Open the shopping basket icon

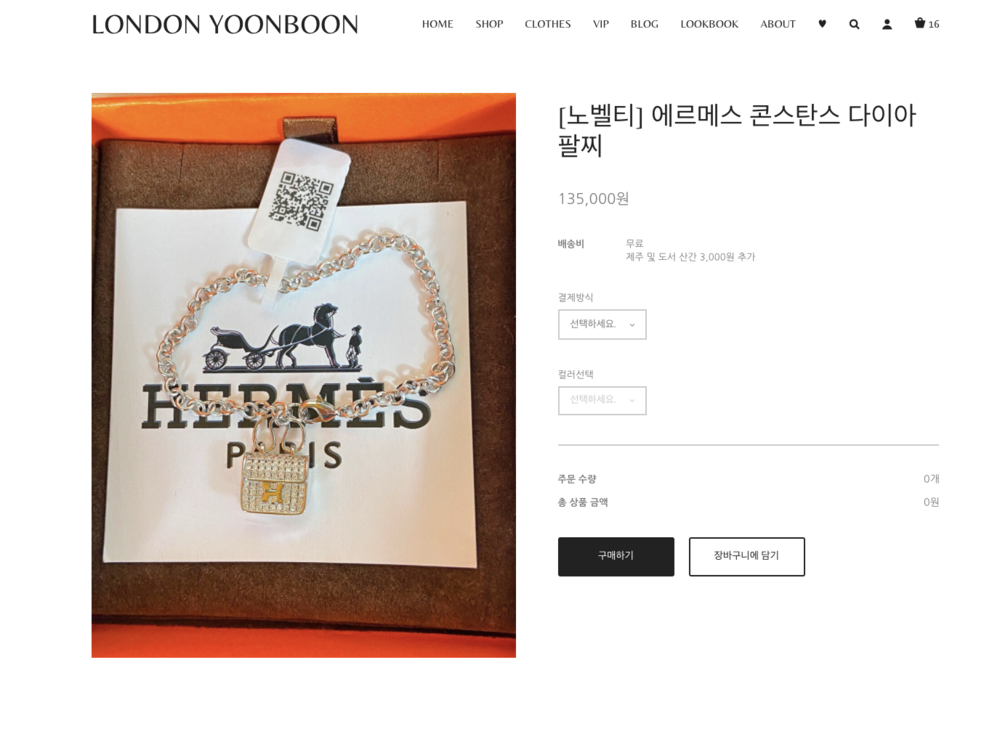[920, 23]
